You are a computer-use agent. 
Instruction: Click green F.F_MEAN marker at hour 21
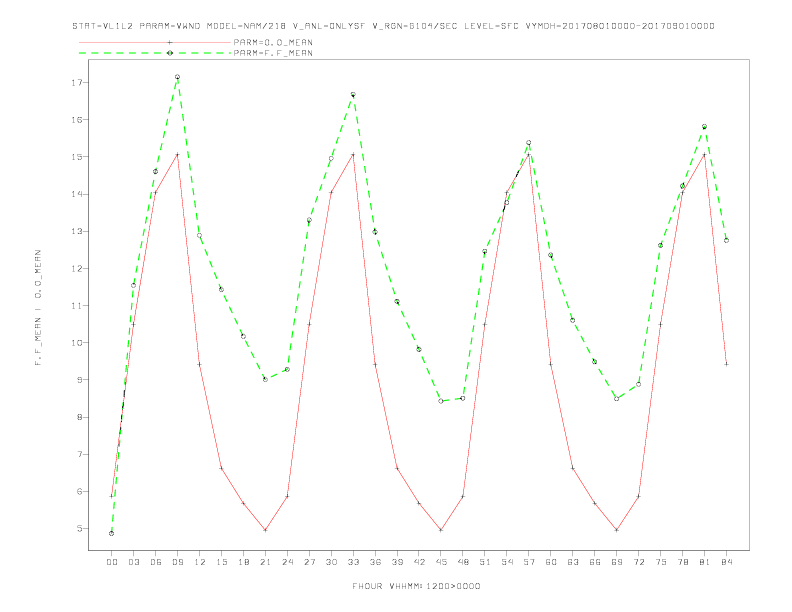click(x=265, y=379)
